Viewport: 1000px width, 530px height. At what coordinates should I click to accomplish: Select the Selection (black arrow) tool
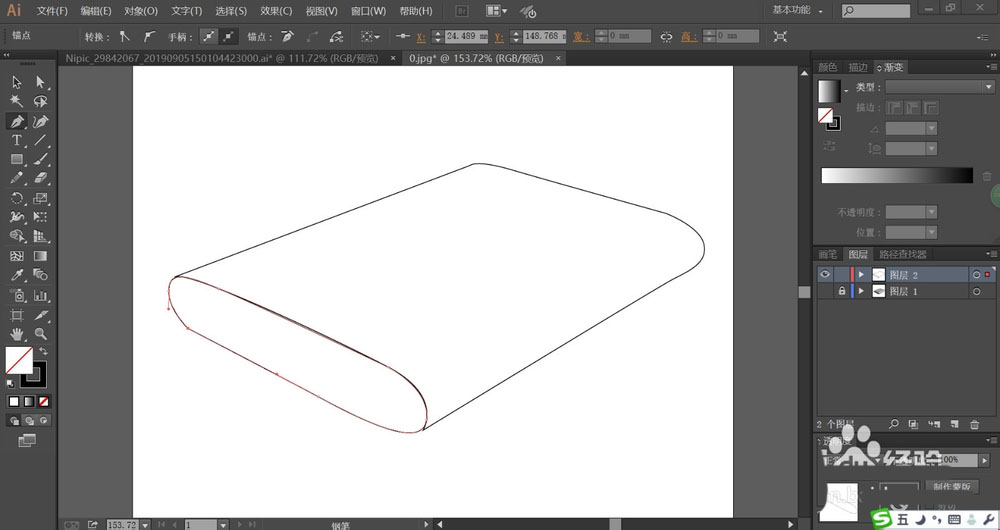point(17,82)
